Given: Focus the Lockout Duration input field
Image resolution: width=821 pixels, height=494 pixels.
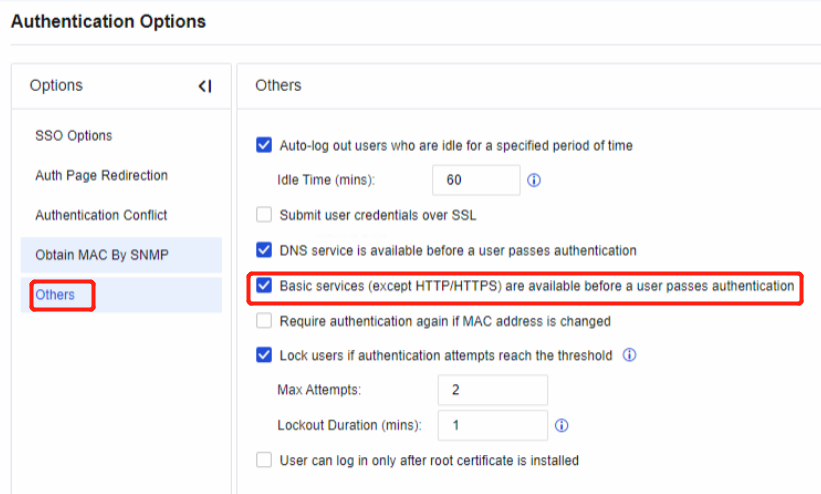Looking at the screenshot, I should coord(492,425).
